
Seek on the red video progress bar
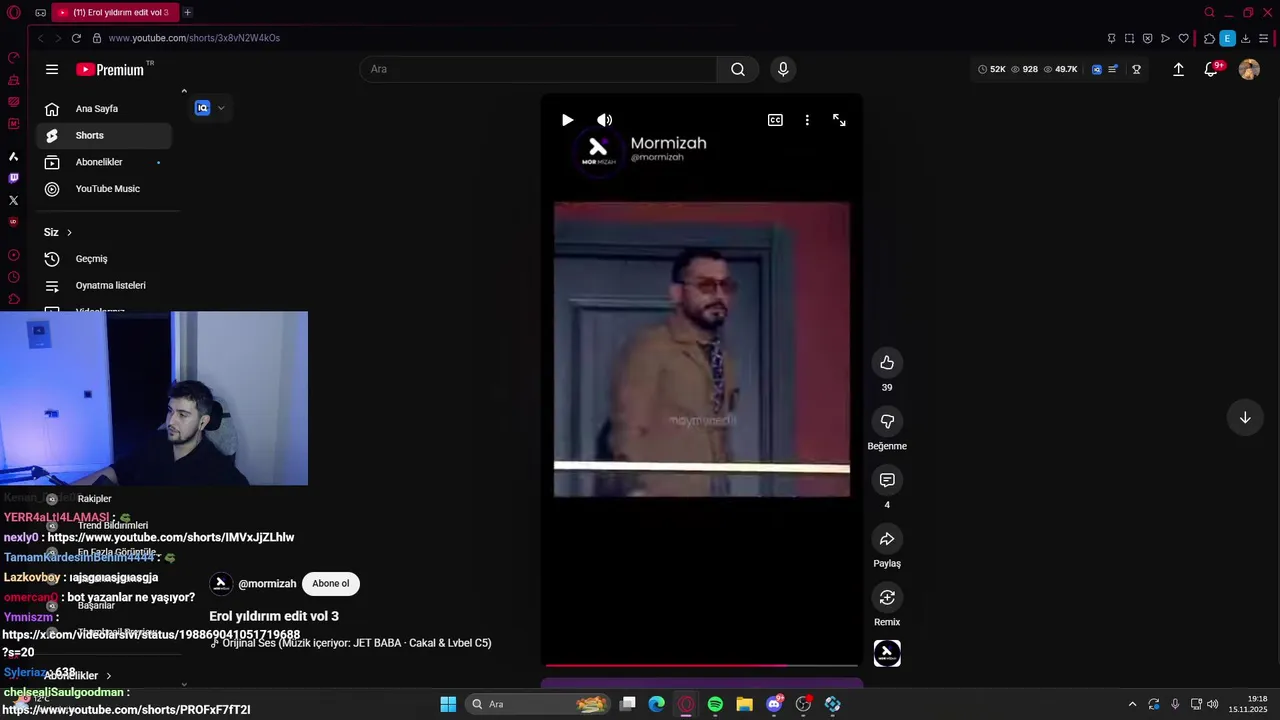point(701,664)
